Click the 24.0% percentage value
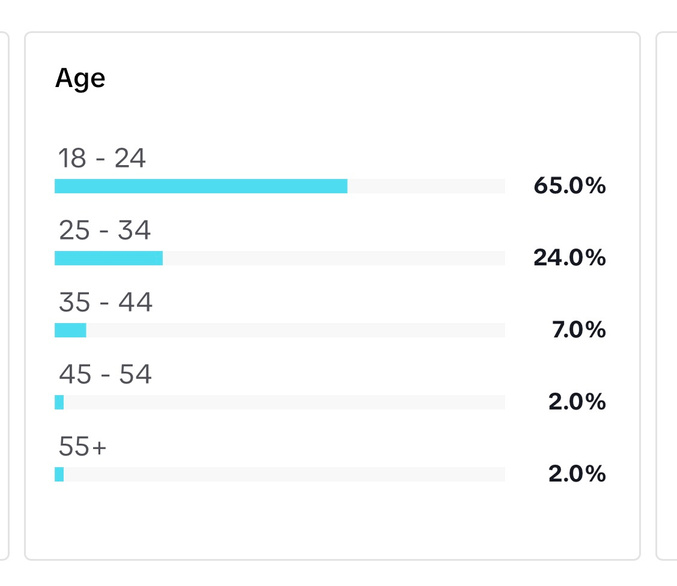This screenshot has height=586, width=677. [569, 258]
